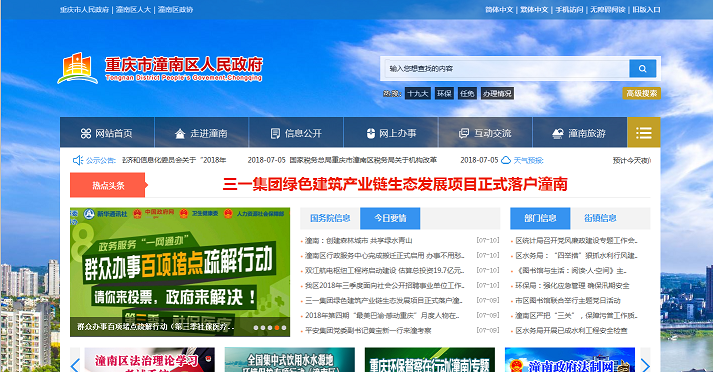Open the 潼南旅游 navigation item
The image size is (713, 372).
coord(580,132)
